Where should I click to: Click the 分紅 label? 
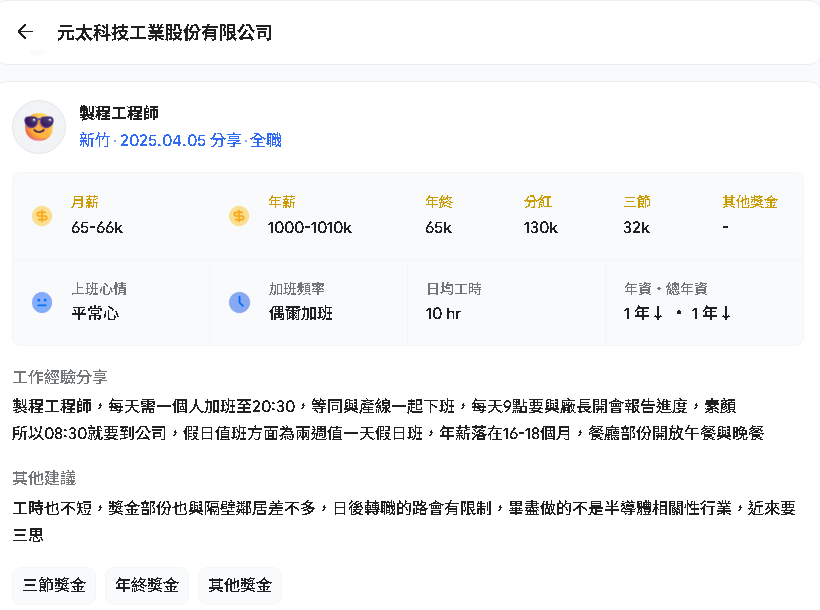pos(538,202)
